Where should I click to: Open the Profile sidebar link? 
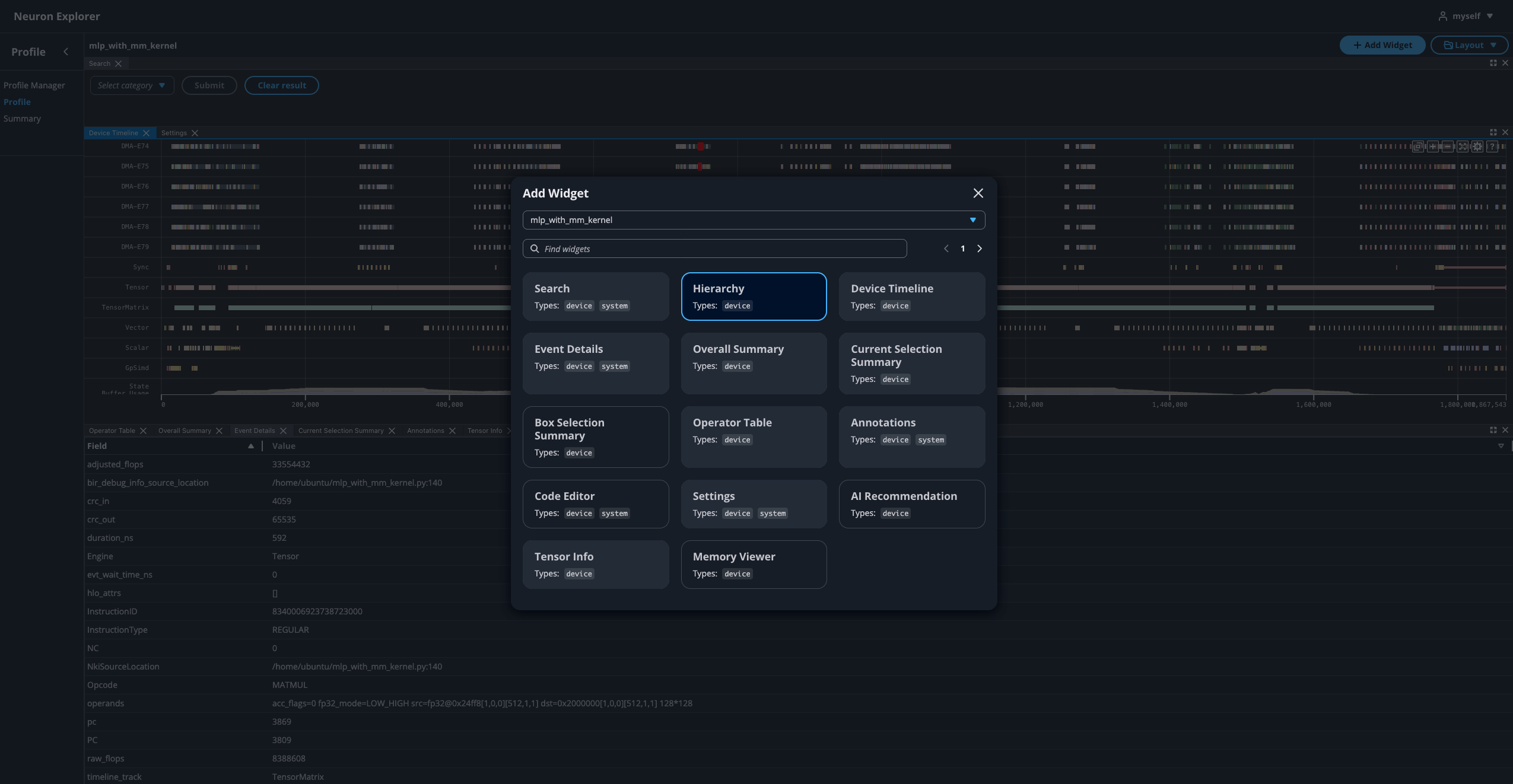[x=17, y=102]
